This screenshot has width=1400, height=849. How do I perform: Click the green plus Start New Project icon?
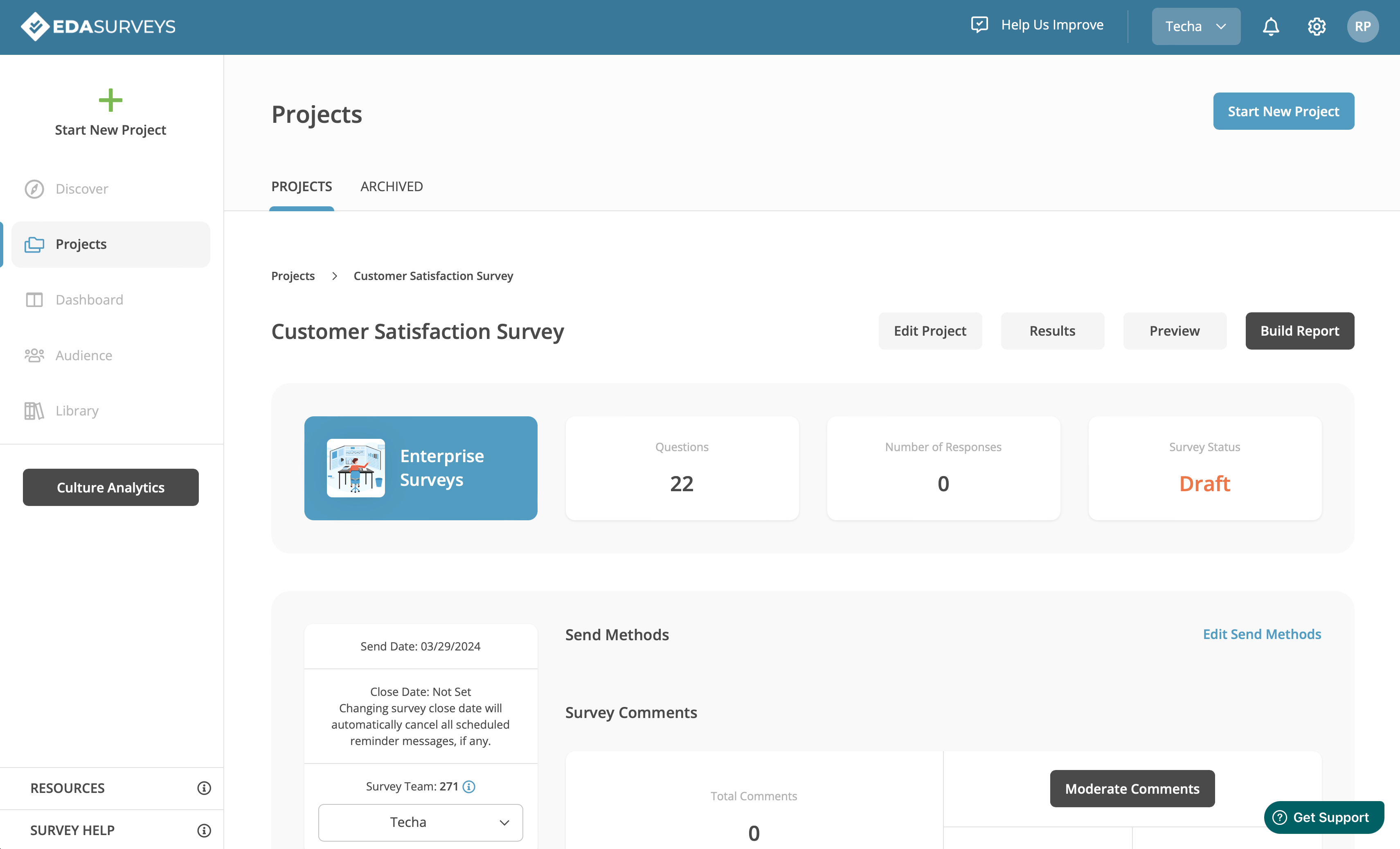(x=110, y=100)
